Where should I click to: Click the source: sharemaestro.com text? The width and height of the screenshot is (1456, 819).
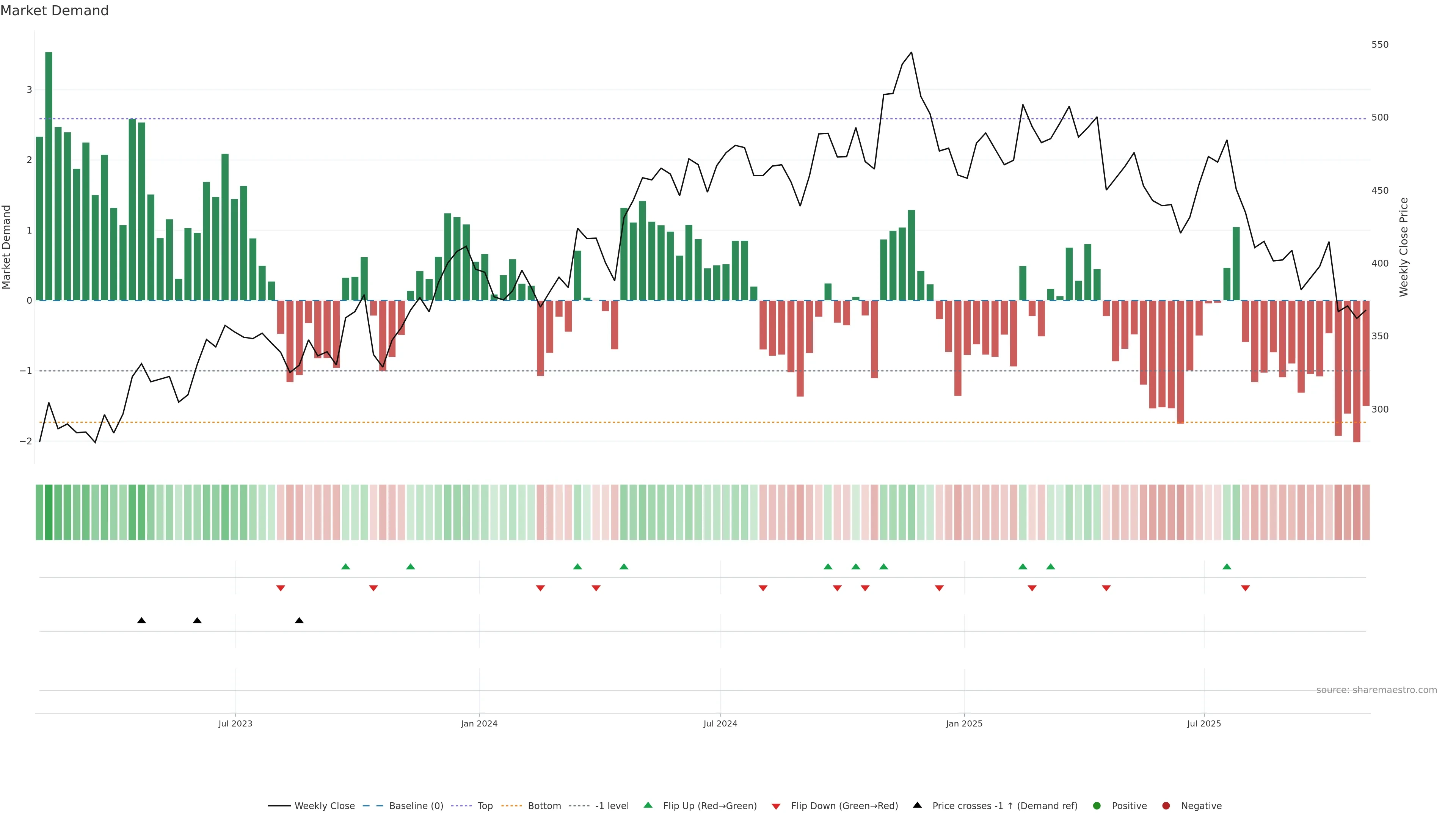pos(1376,690)
